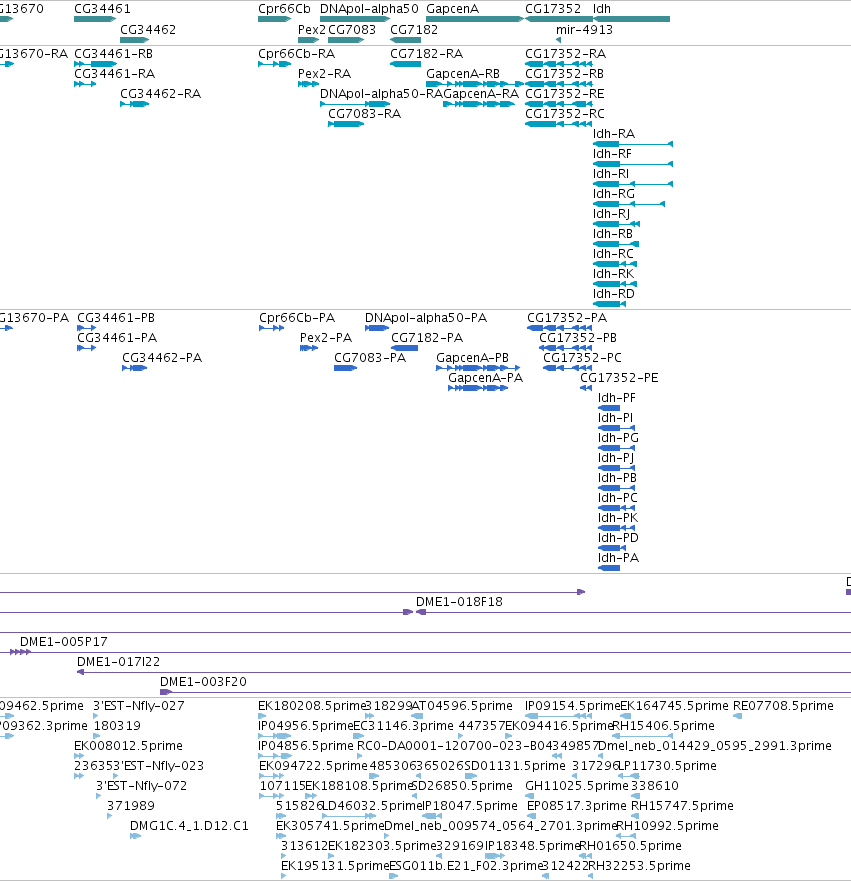Screen dimensions: 851x881
Task: Select the IP18047.5prime EST label
Action: [469, 805]
